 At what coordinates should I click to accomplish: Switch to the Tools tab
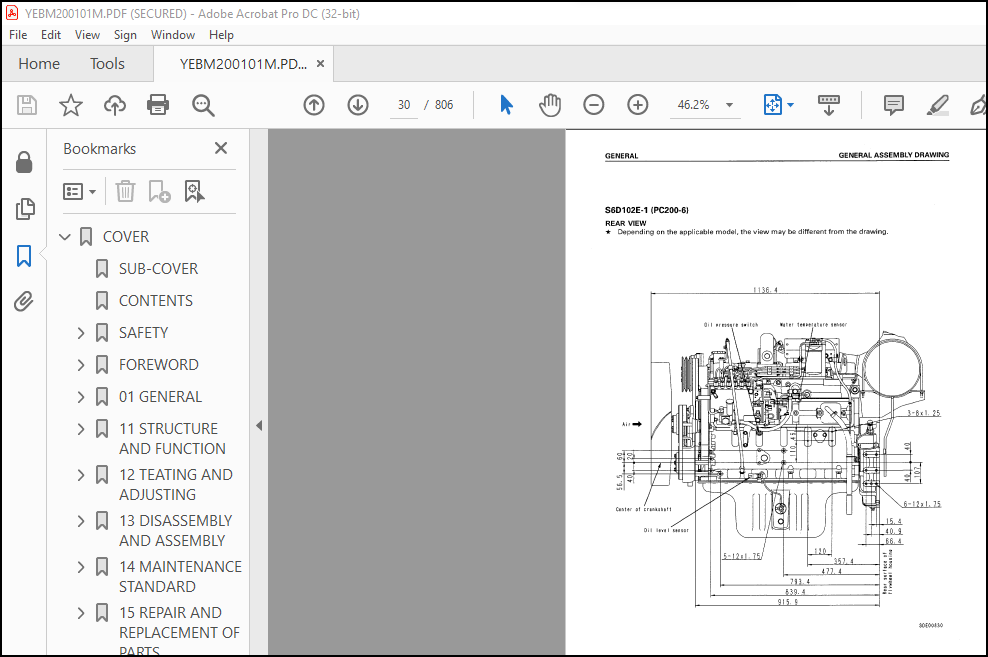(107, 64)
